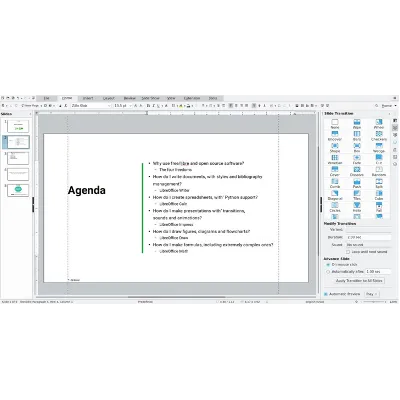
Task: Select the Split transition
Action: 379,183
